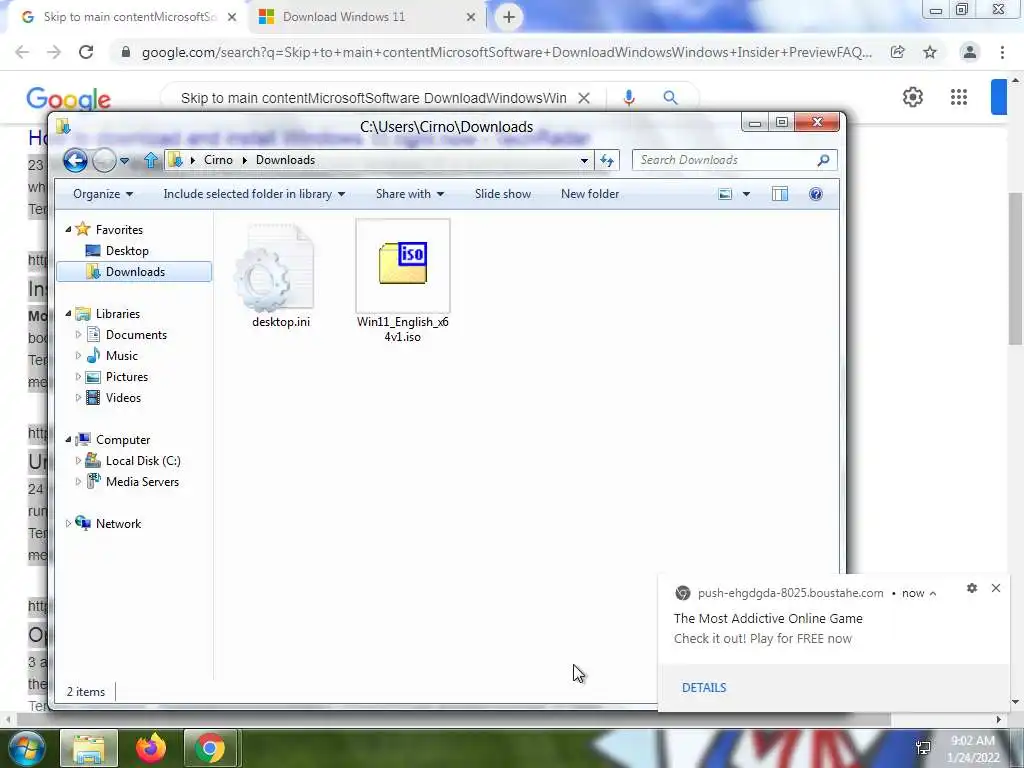Open notification settings gear
The width and height of the screenshot is (1024, 768).
(x=972, y=588)
